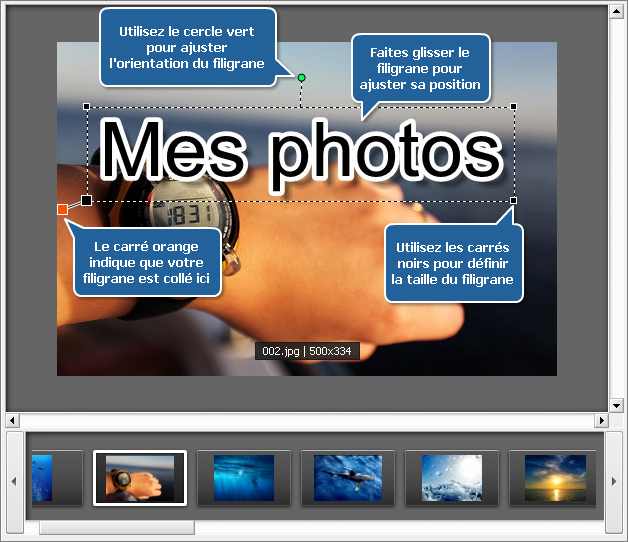Click the 'Faites glisser le filigrane' tooltip
Viewport: 628px width, 542px height.
[421, 69]
